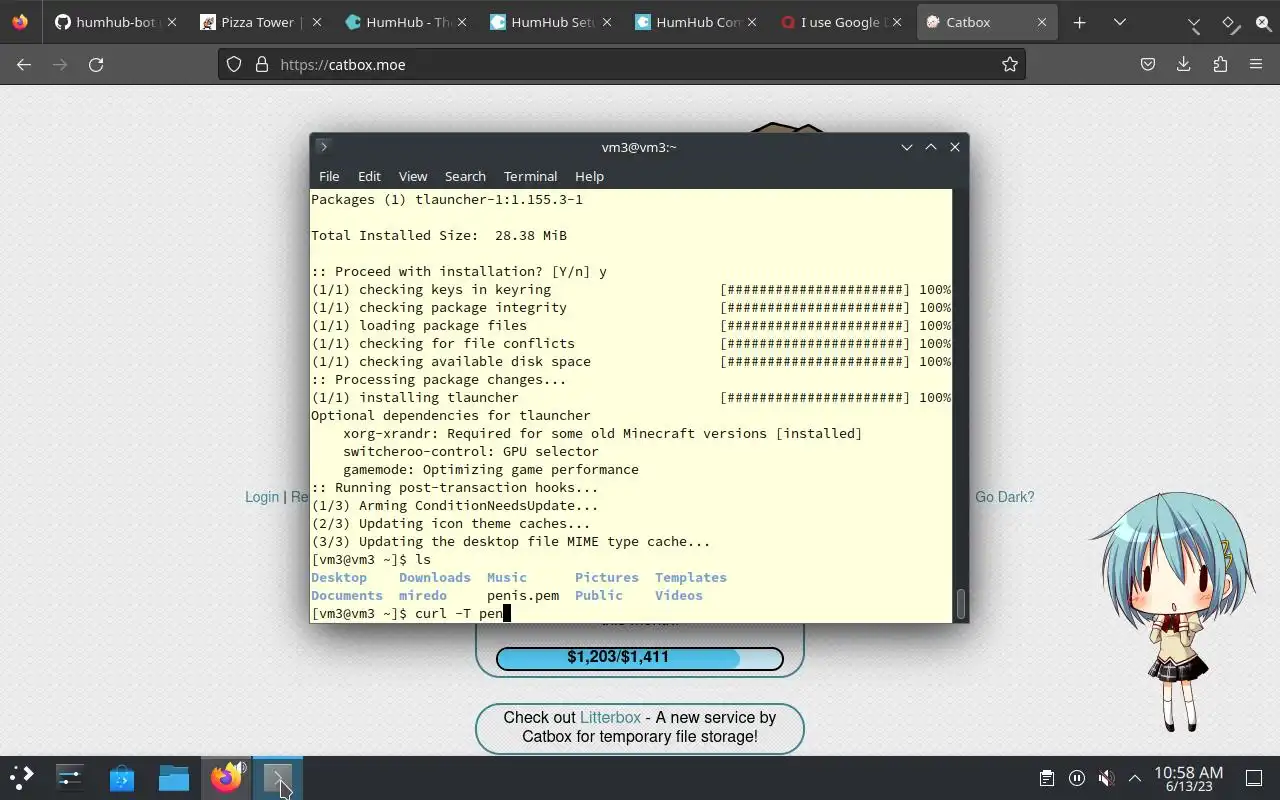Unmute audio via the volume tray icon
Image resolution: width=1280 pixels, height=800 pixels.
pyautogui.click(x=1106, y=778)
